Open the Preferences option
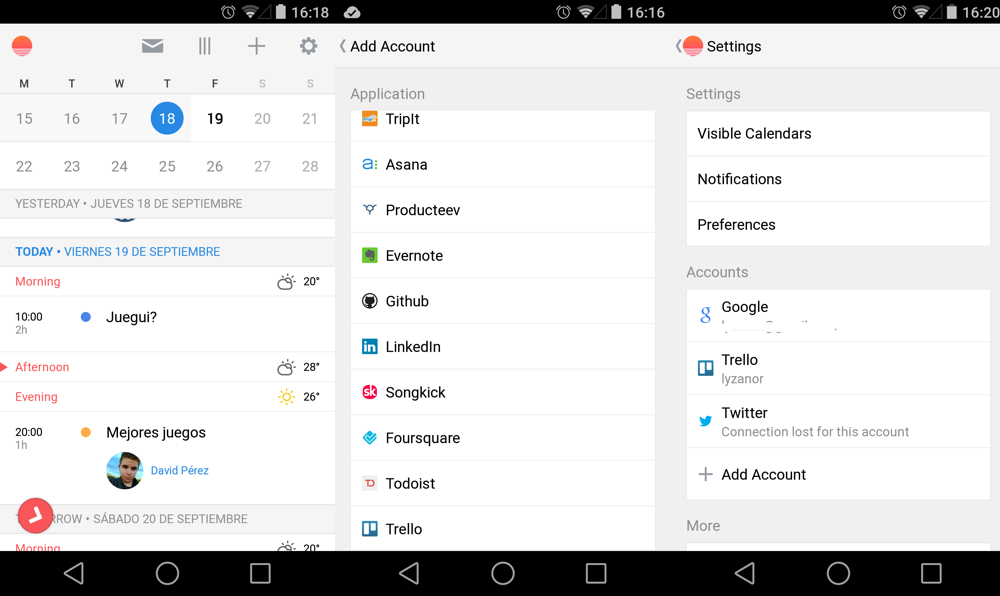 click(x=838, y=225)
